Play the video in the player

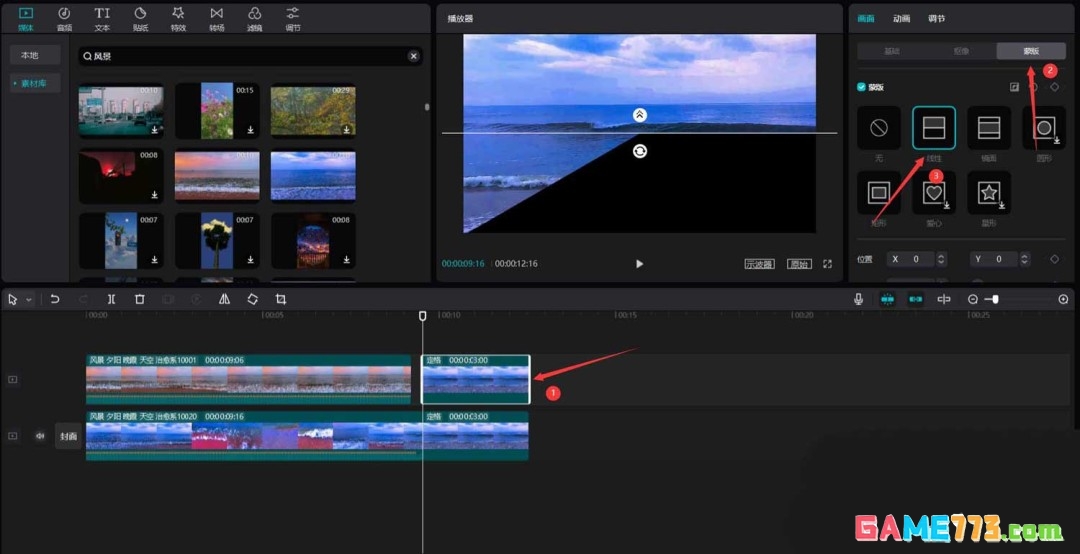pyautogui.click(x=640, y=264)
